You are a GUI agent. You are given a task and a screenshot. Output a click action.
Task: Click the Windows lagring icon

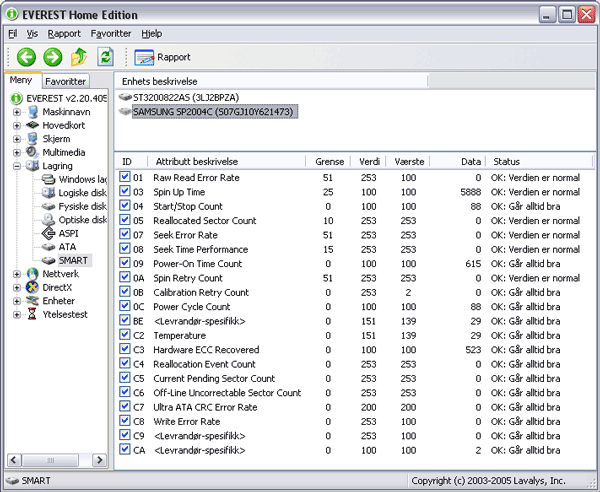click(49, 179)
